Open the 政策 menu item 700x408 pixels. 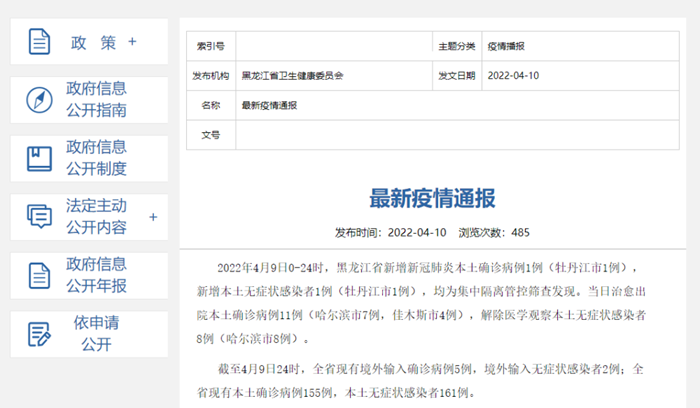point(93,43)
